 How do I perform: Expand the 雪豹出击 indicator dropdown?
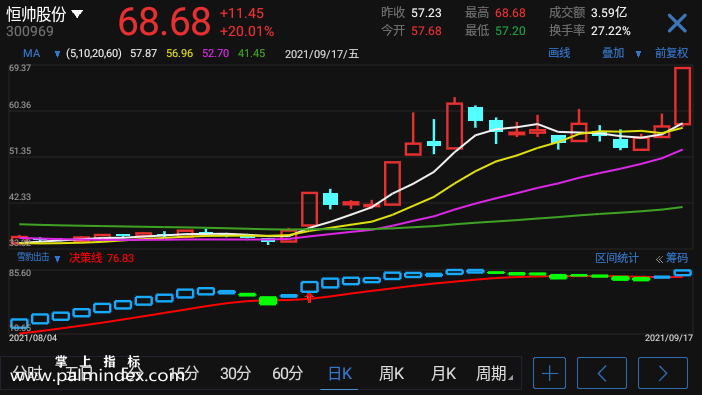click(x=57, y=258)
